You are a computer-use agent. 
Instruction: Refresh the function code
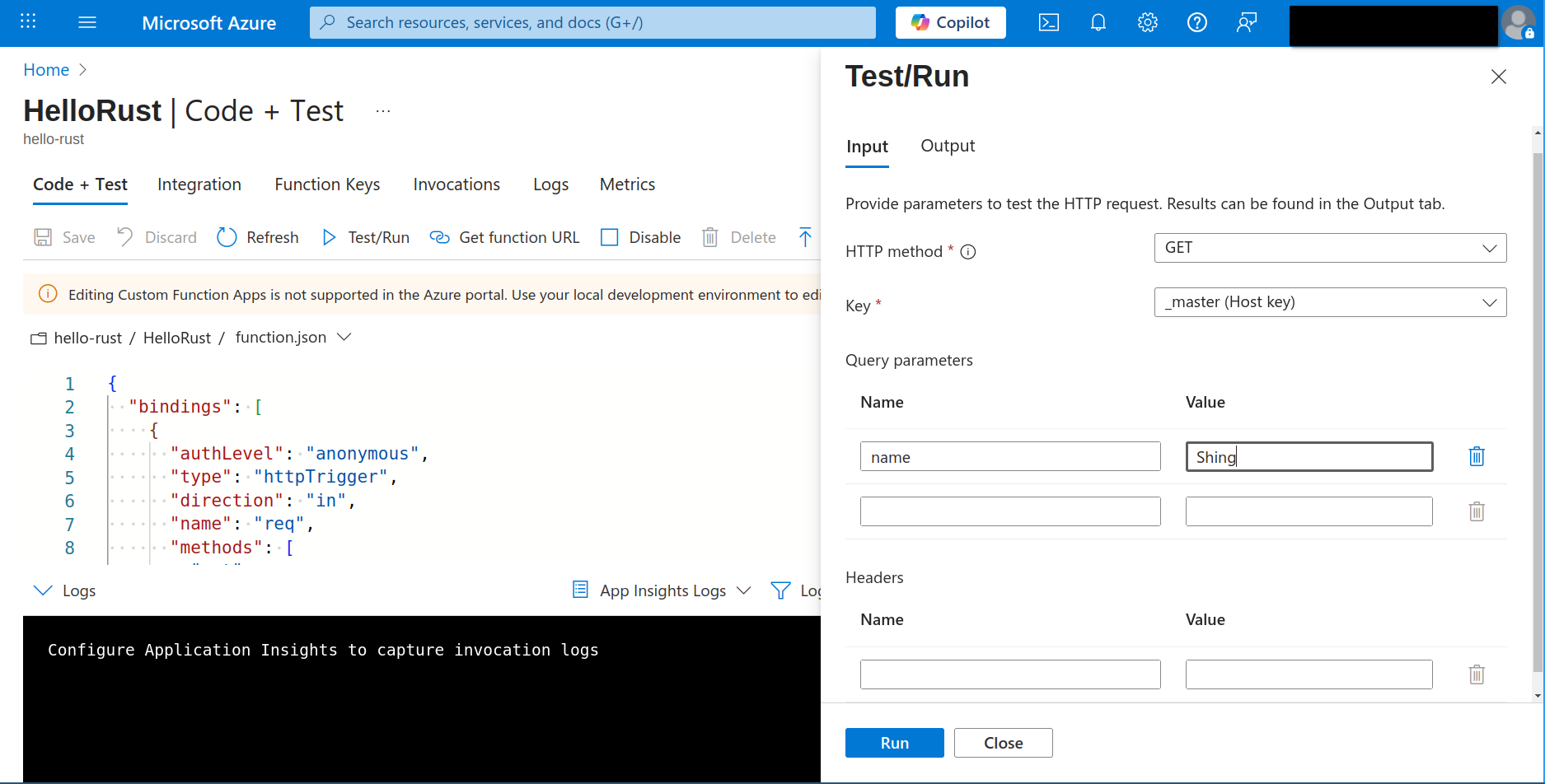[258, 237]
